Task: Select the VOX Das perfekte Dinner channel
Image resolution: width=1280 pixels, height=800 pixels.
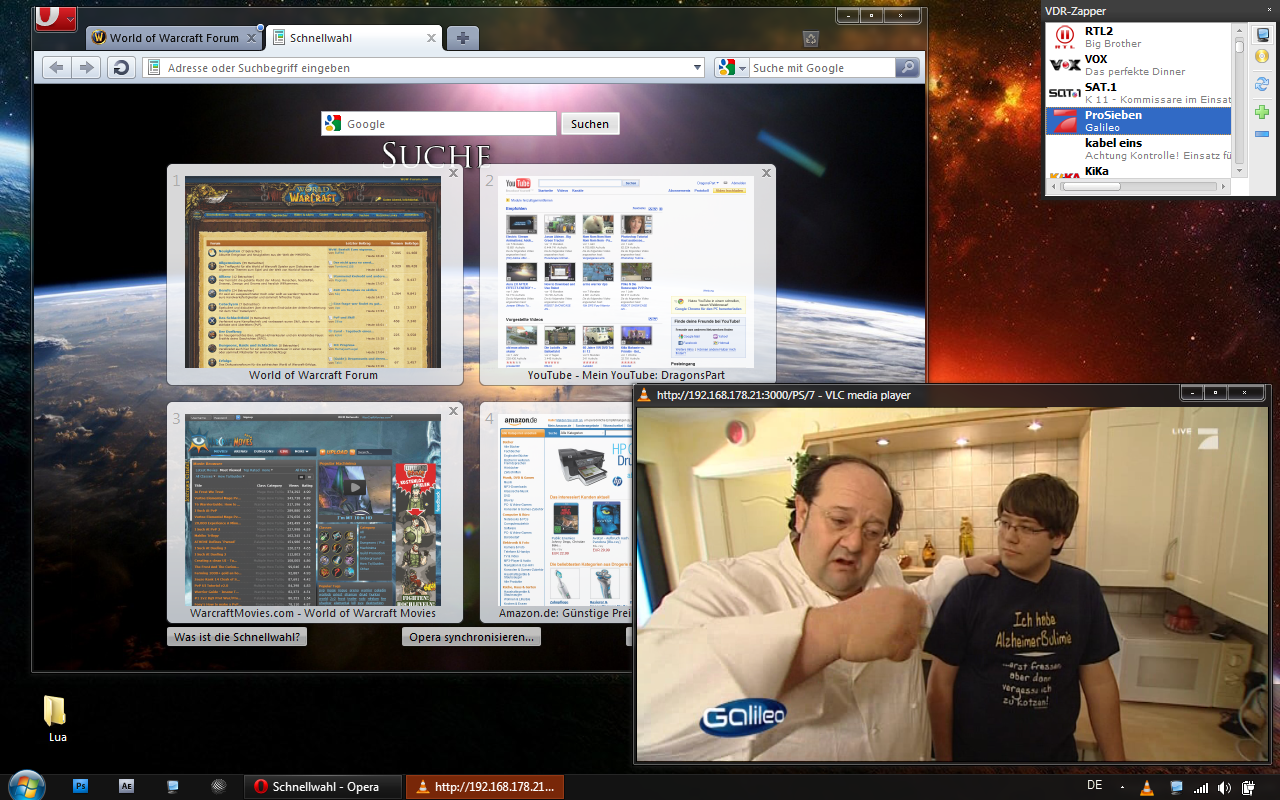Action: [1139, 65]
